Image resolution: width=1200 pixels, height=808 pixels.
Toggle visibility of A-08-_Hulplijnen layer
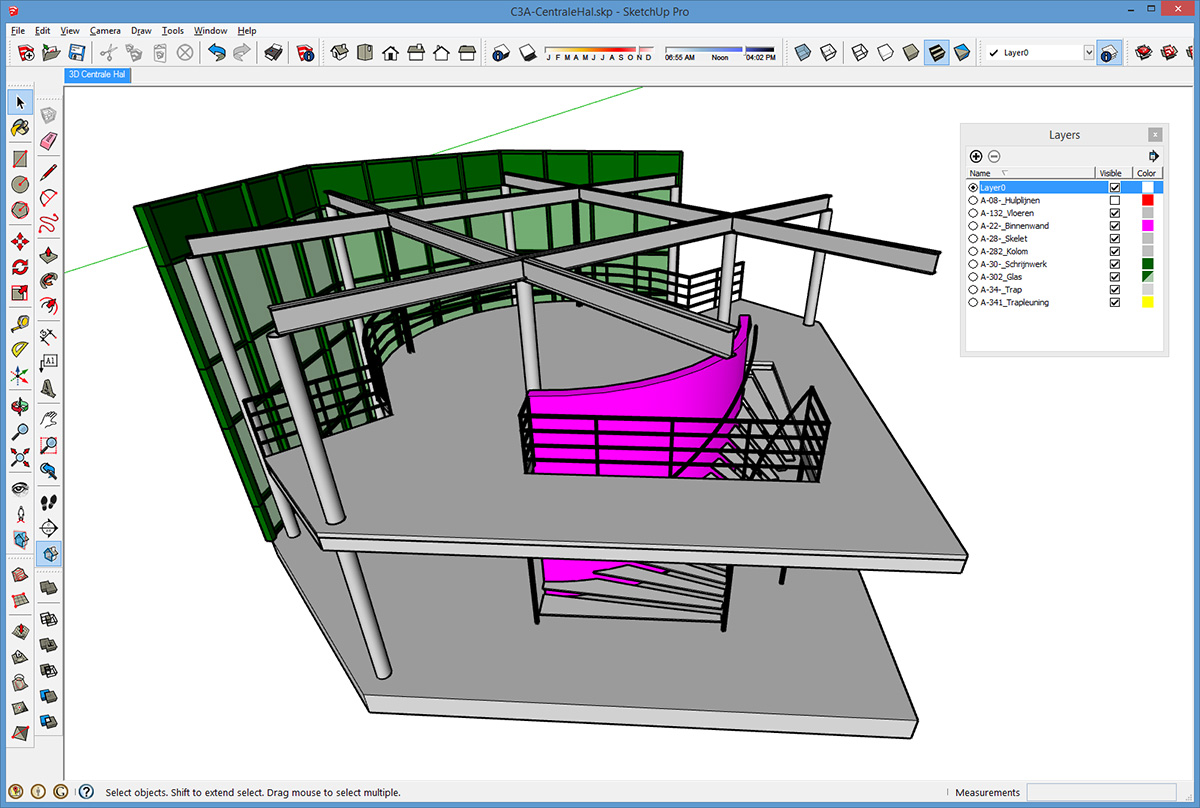point(1115,200)
